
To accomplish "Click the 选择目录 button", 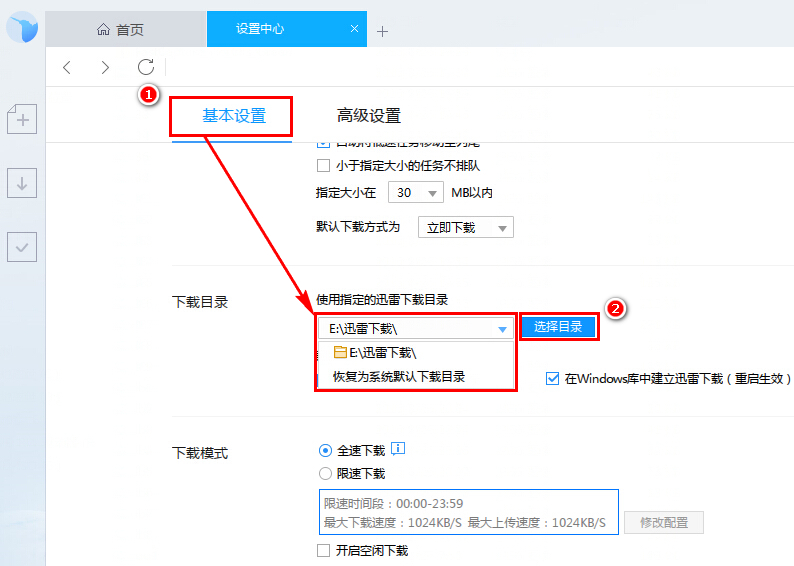I will click(x=558, y=327).
